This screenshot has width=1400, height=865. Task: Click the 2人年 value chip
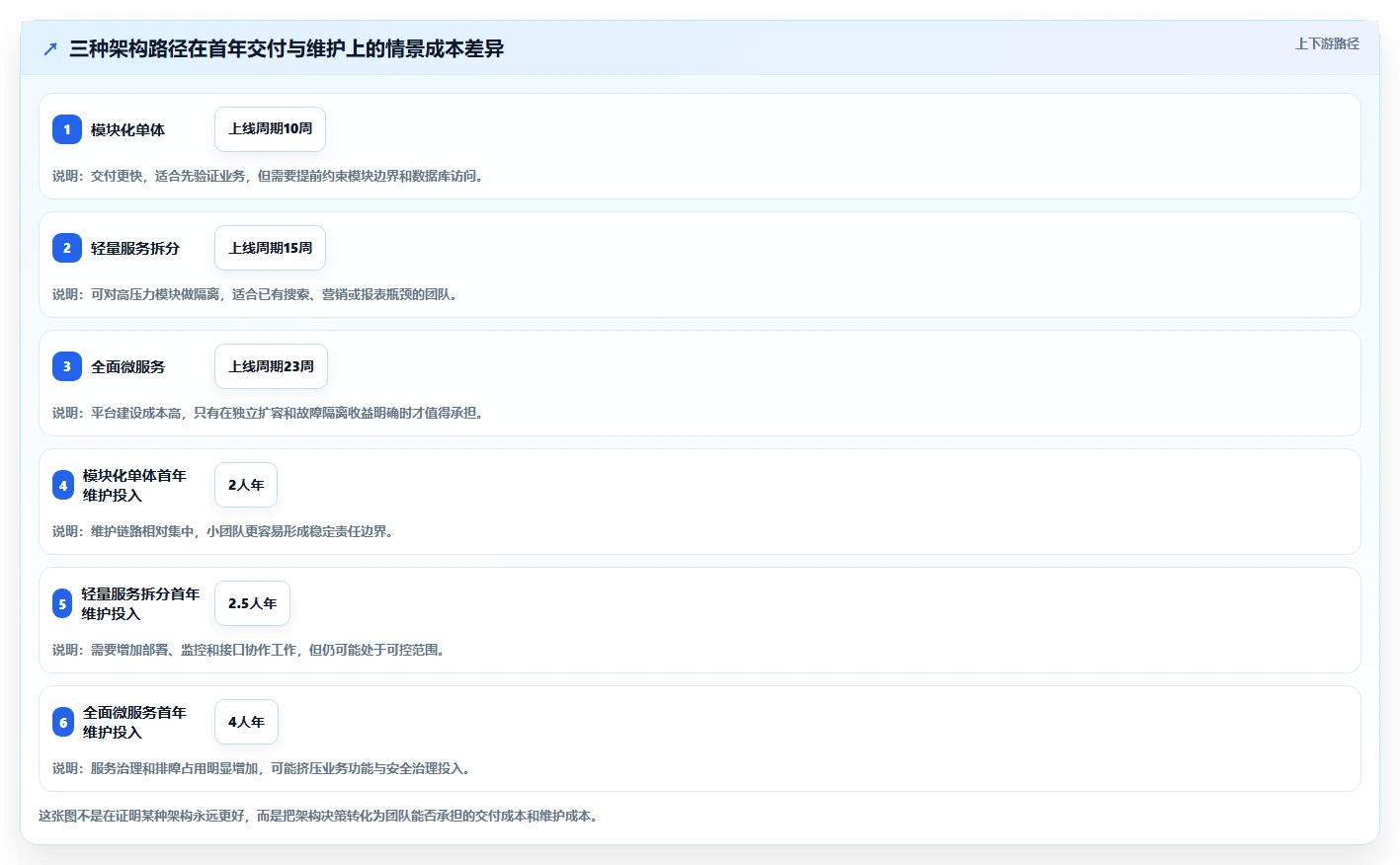(x=246, y=485)
